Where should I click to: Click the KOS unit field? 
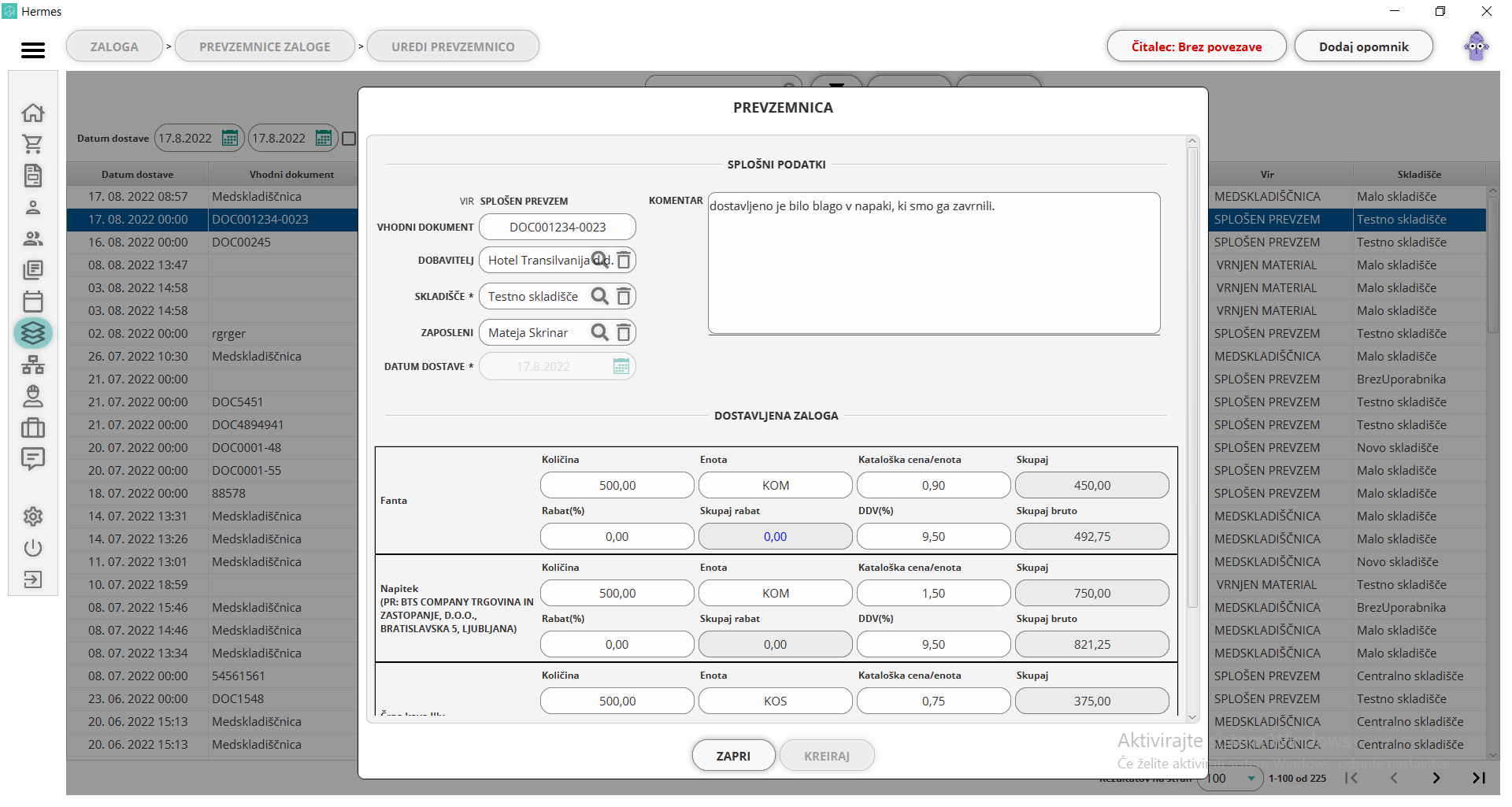point(776,701)
